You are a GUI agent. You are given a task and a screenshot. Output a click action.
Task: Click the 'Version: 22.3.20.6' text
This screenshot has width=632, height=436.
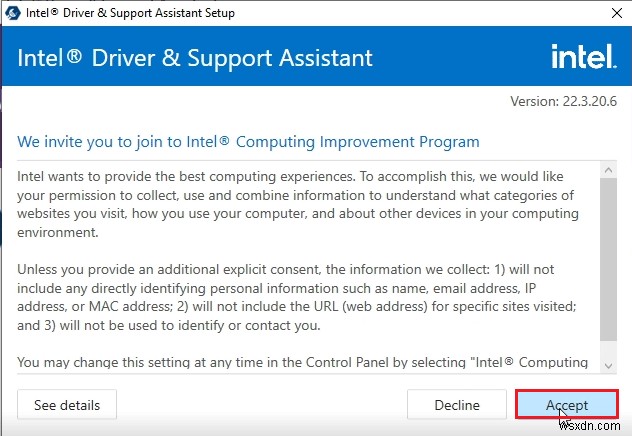563,101
